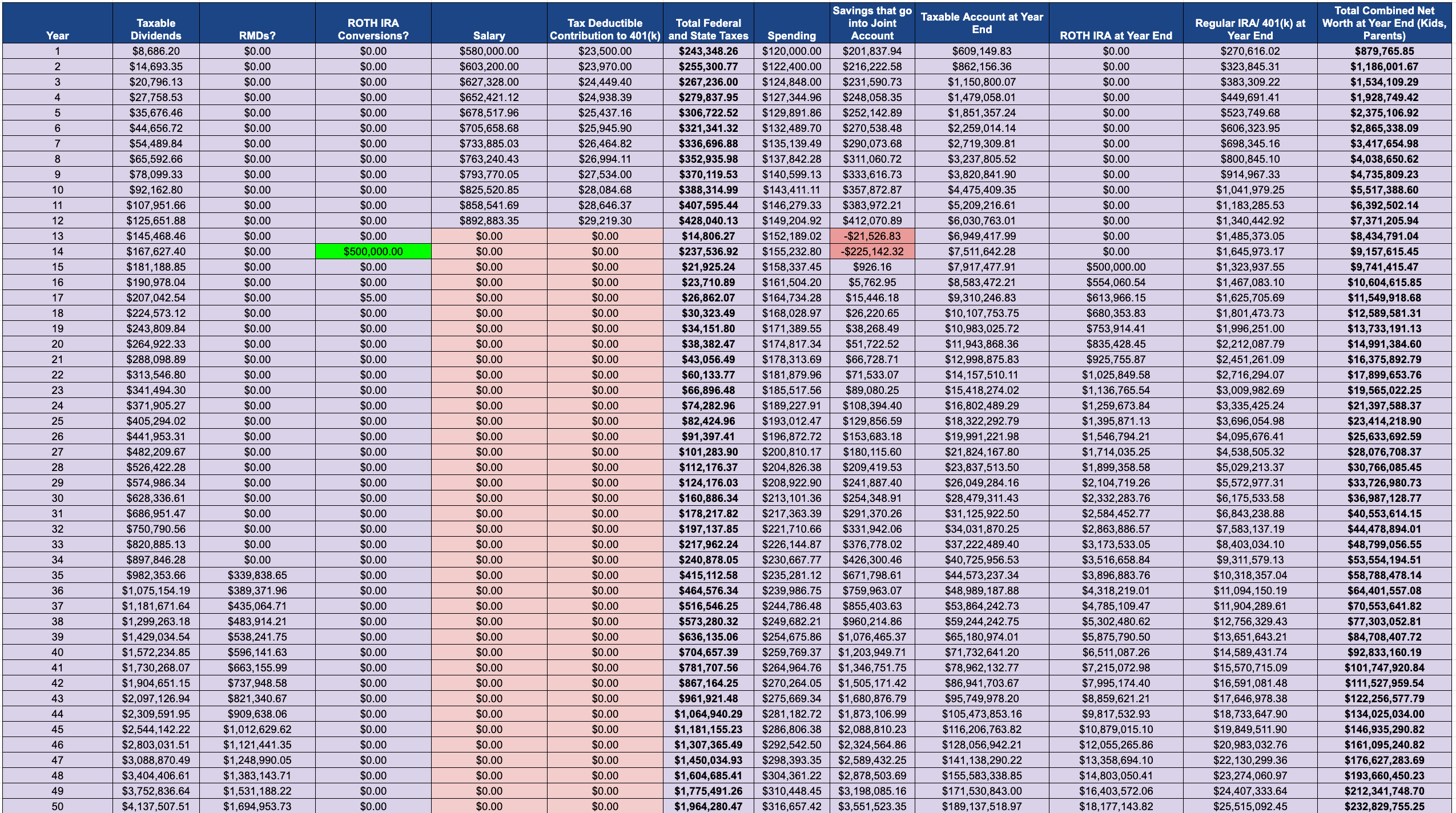Select the $145,468.46 dividends cell
Screen dimensions: 1456x813
[156, 236]
